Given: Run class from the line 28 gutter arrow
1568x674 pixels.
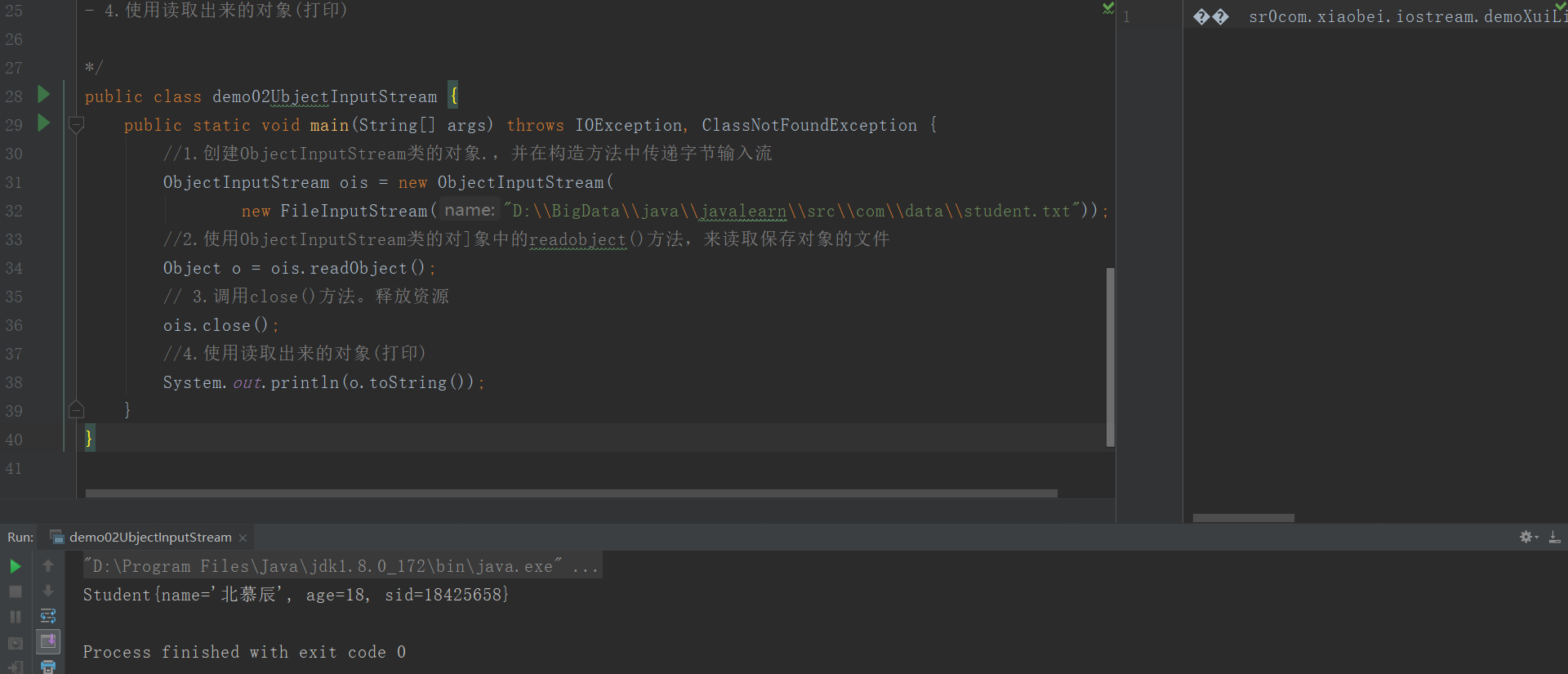Looking at the screenshot, I should pyautogui.click(x=44, y=95).
